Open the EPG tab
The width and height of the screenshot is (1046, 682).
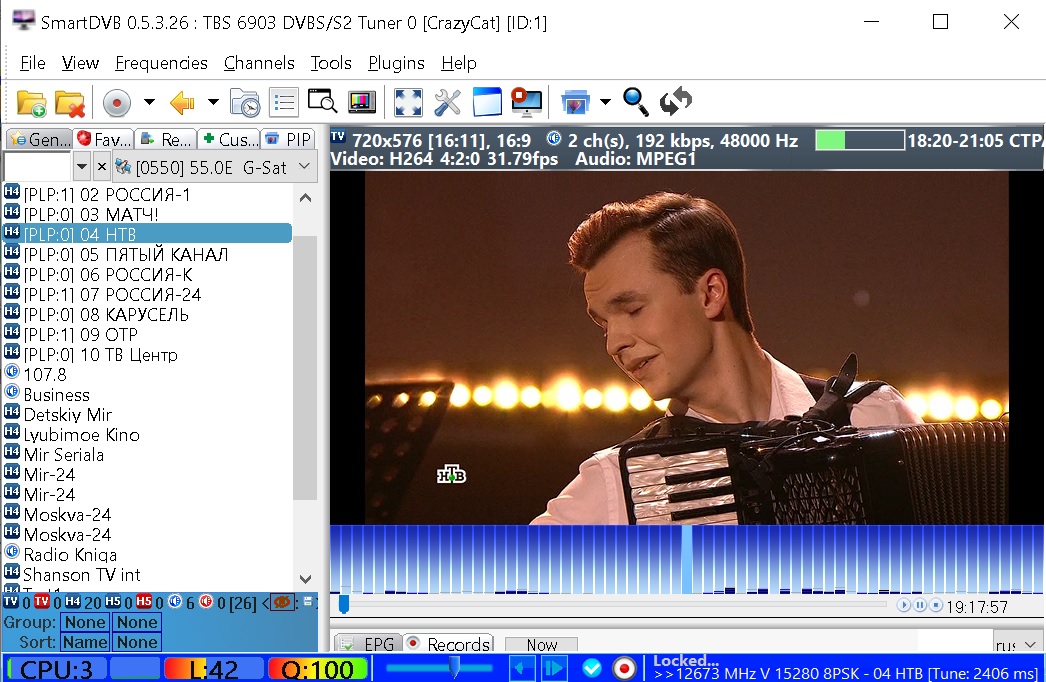[368, 643]
